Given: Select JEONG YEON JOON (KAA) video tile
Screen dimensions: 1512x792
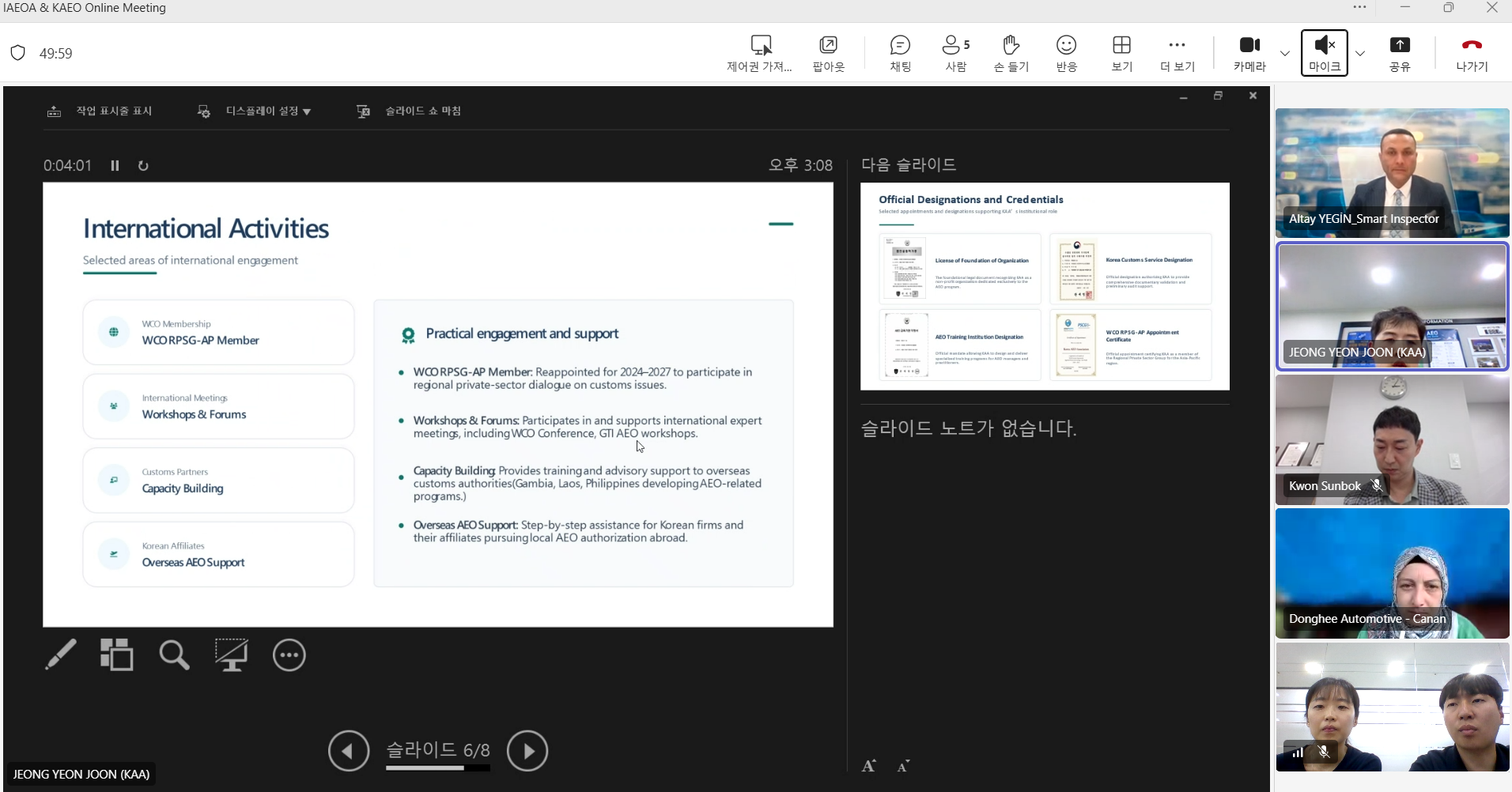Looking at the screenshot, I should tap(1392, 307).
